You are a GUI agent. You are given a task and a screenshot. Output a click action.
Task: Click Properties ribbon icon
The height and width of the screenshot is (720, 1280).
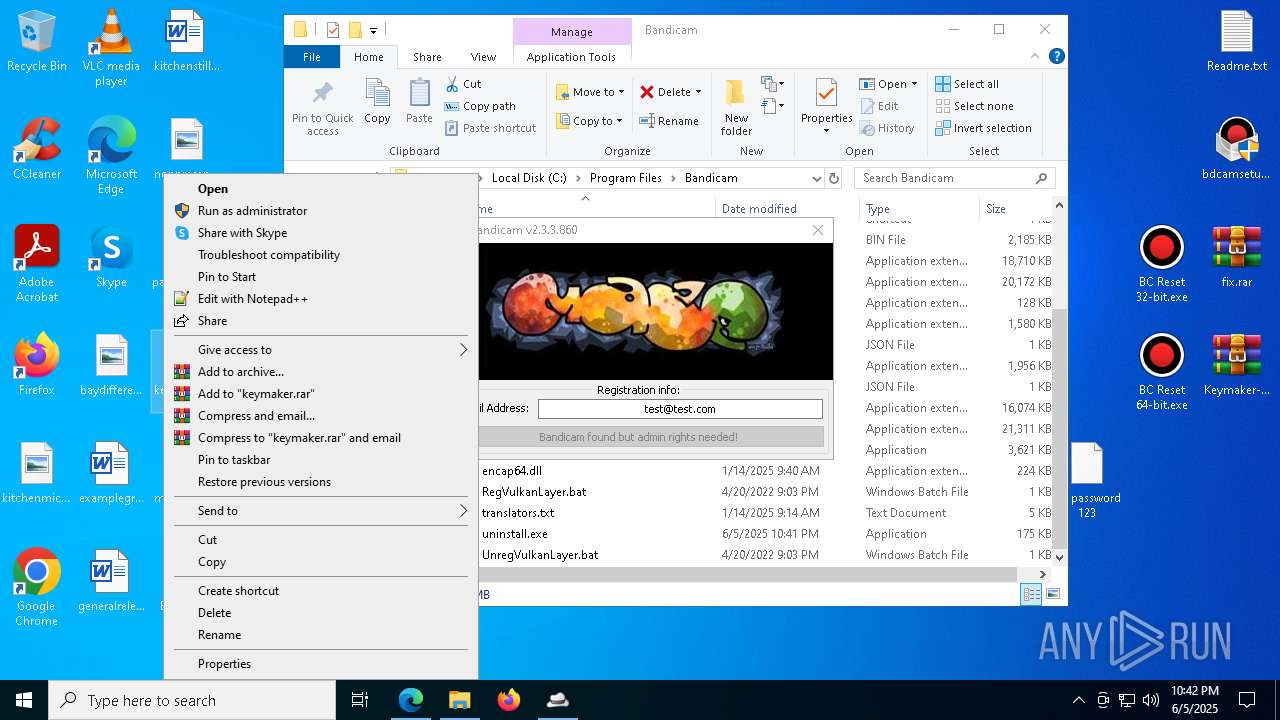click(x=826, y=106)
